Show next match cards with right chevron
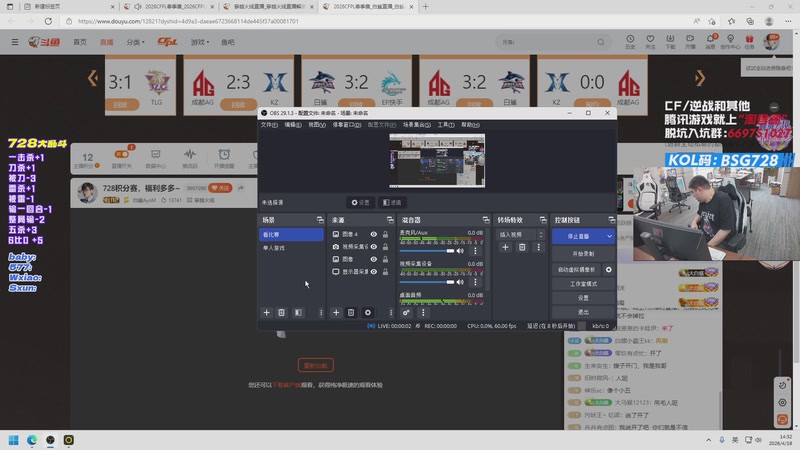This screenshot has width=800, height=450. click(699, 79)
